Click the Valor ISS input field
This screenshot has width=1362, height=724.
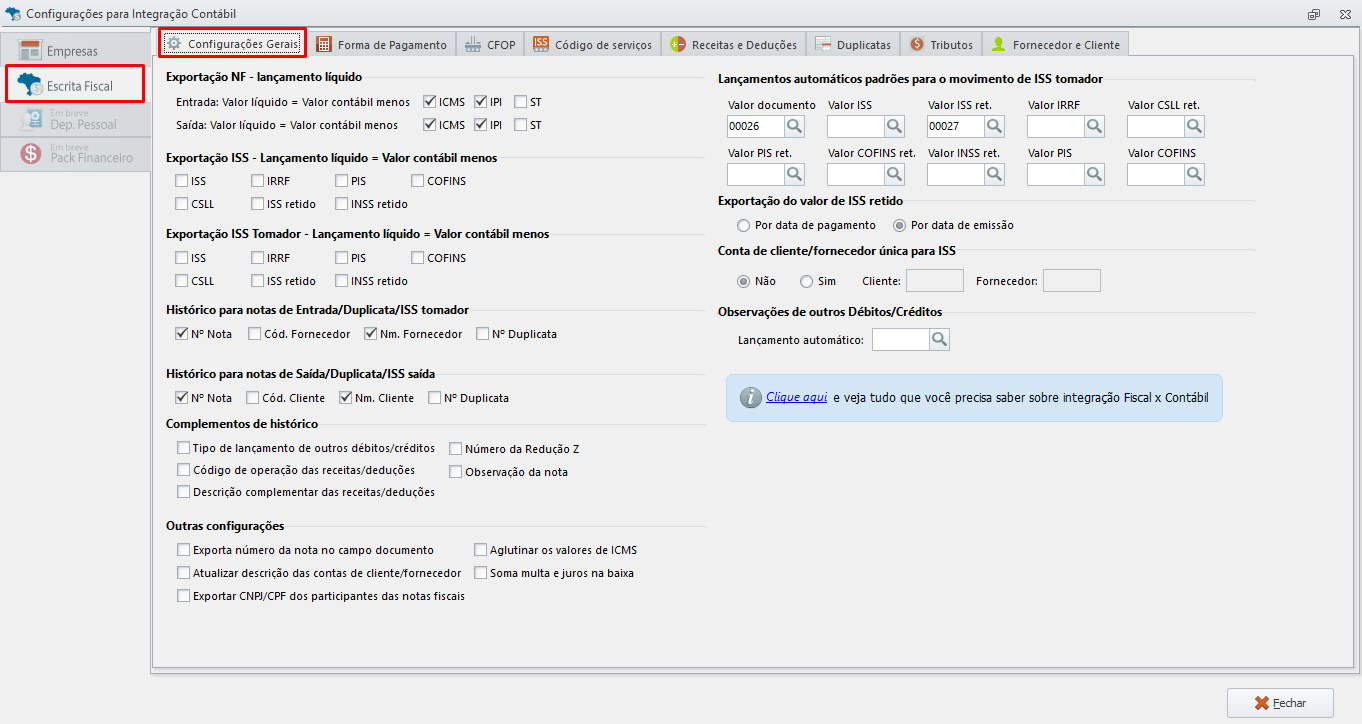(856, 126)
